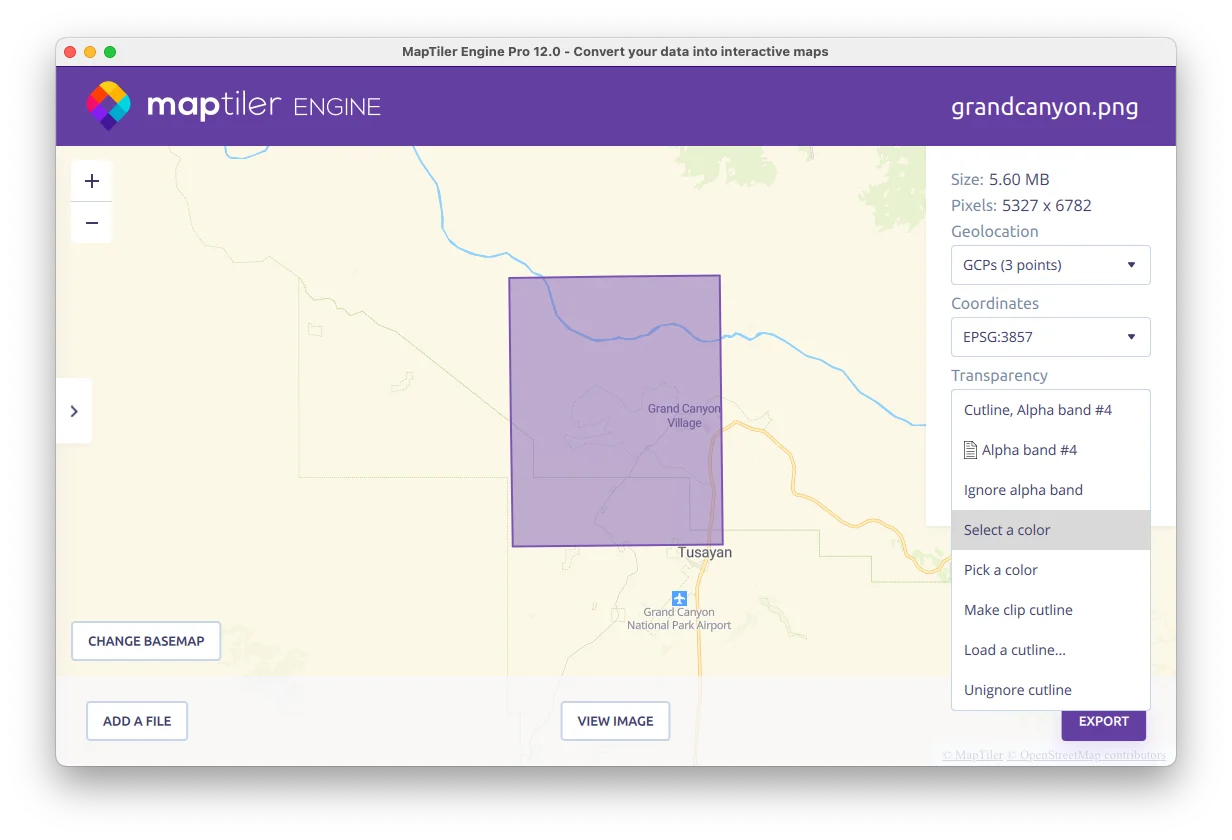The height and width of the screenshot is (840, 1232).
Task: Click the airport icon near Tusayan
Action: [x=680, y=598]
